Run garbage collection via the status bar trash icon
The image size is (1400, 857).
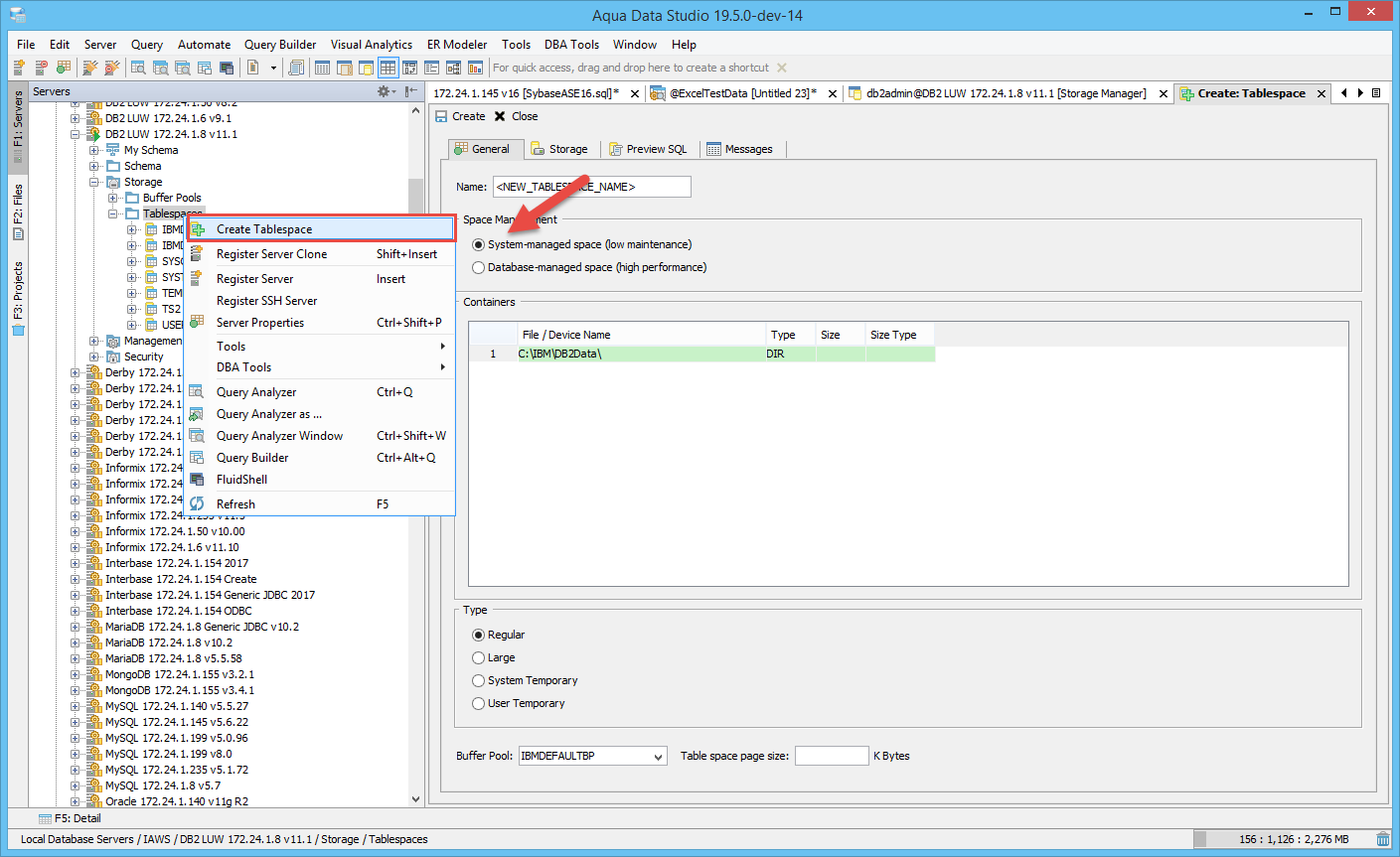click(x=1383, y=839)
